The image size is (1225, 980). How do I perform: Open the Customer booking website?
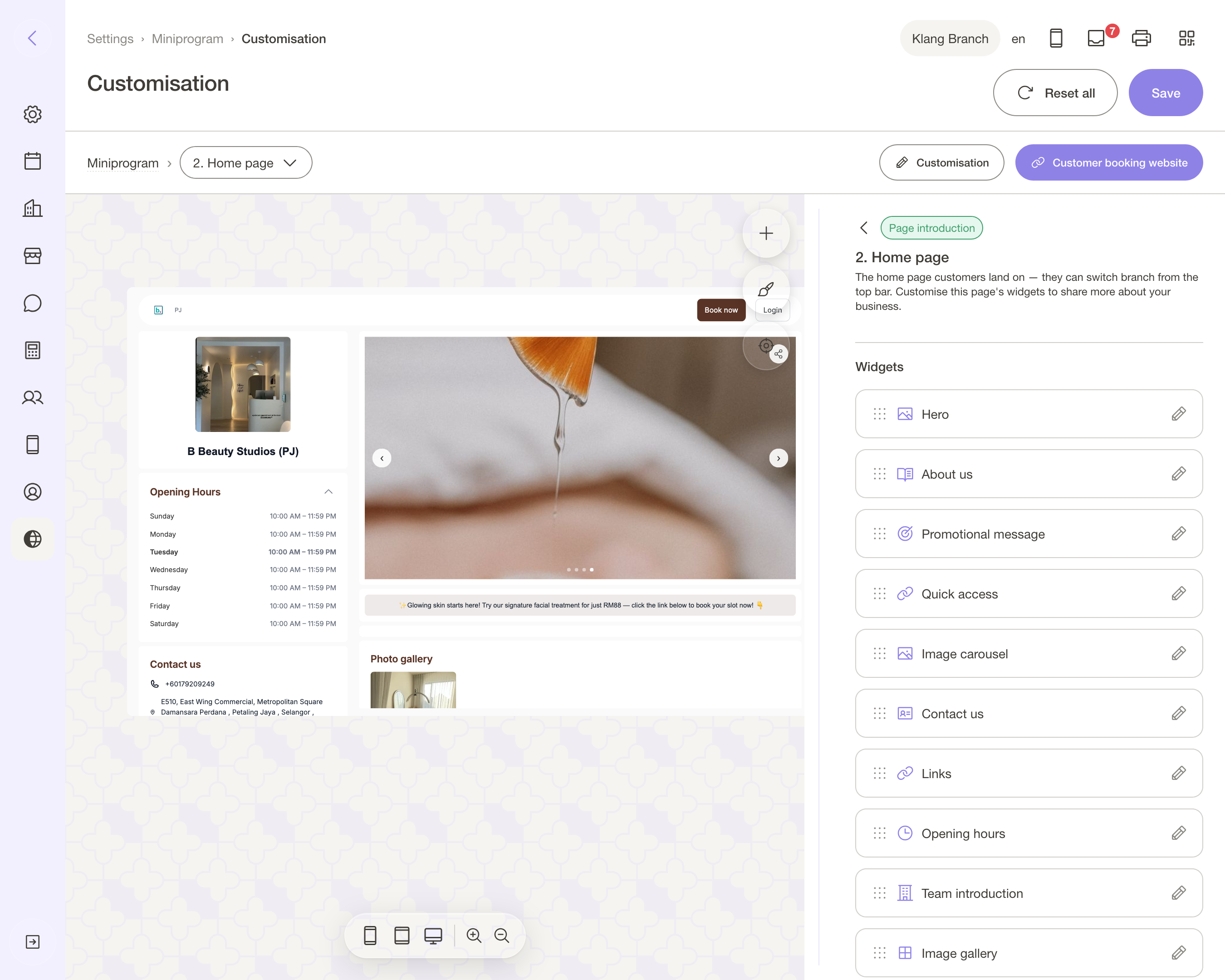click(x=1108, y=162)
